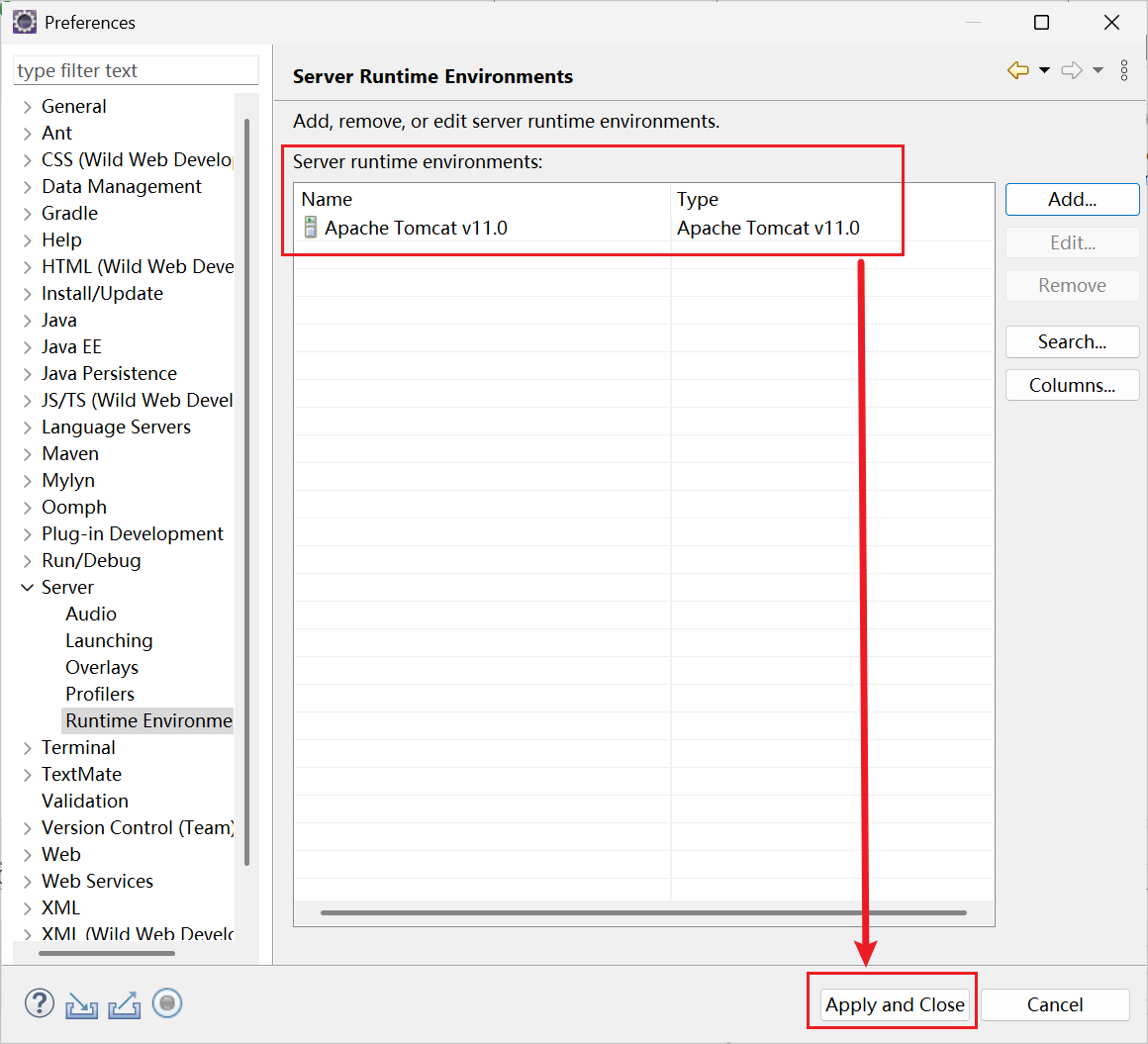Focus the type filter text field

click(137, 70)
